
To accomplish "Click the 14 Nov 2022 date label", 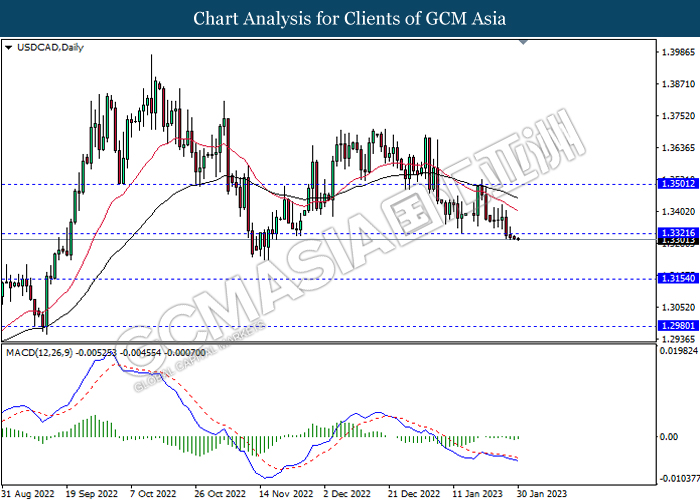I will tap(286, 494).
